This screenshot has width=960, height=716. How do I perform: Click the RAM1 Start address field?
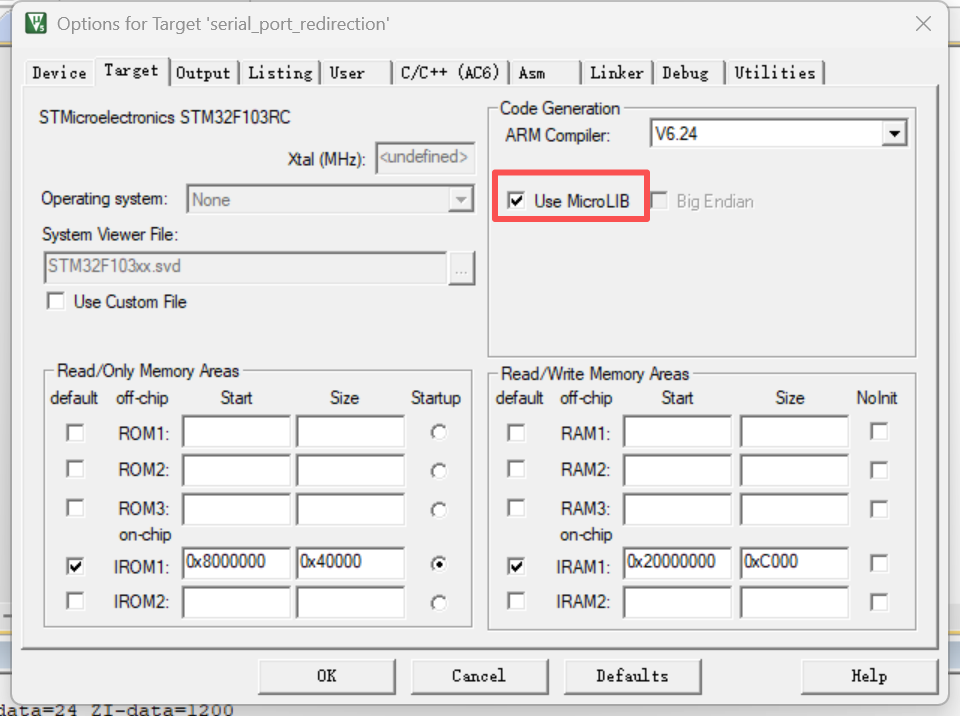coord(678,432)
